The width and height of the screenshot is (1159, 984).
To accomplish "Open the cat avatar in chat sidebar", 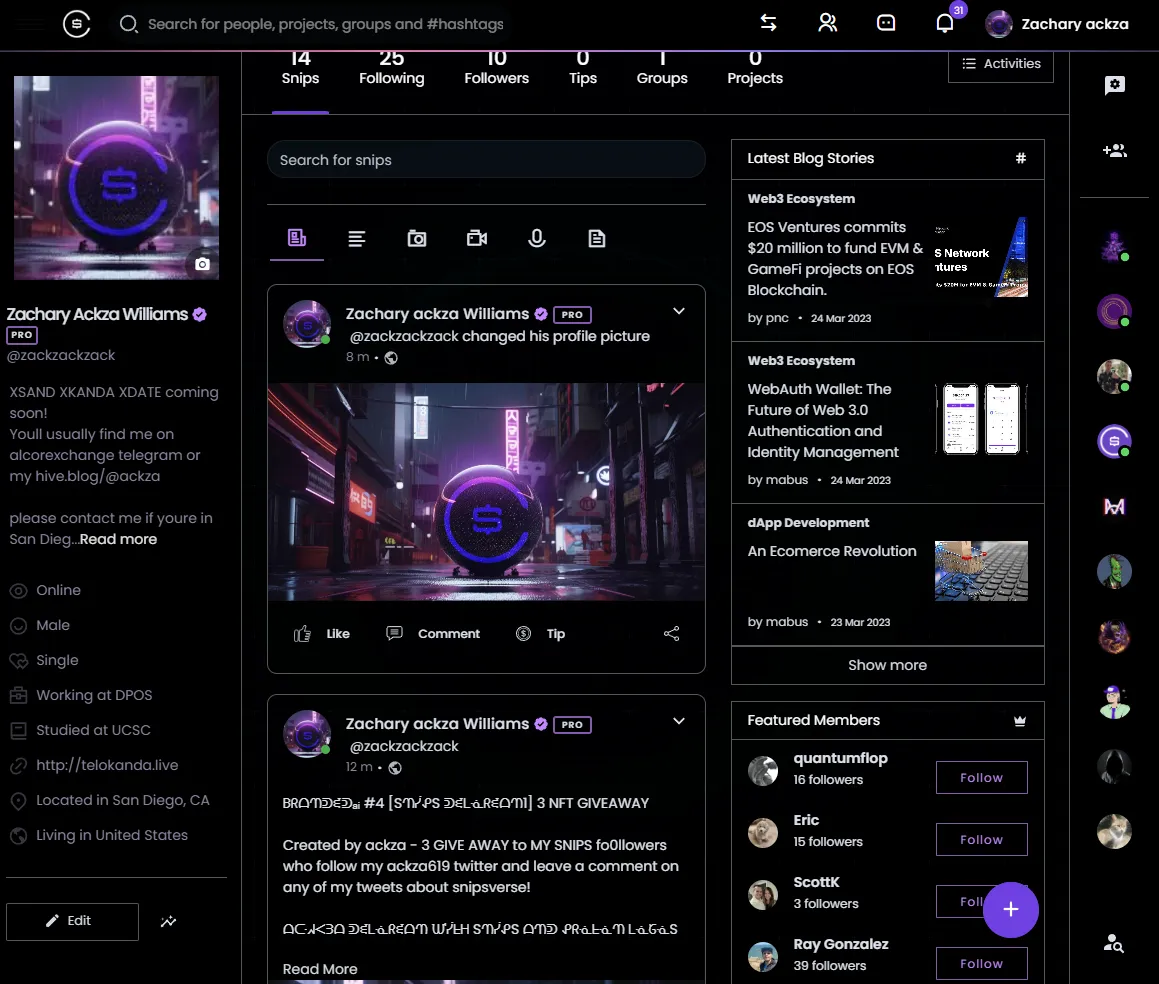I will 1114,832.
